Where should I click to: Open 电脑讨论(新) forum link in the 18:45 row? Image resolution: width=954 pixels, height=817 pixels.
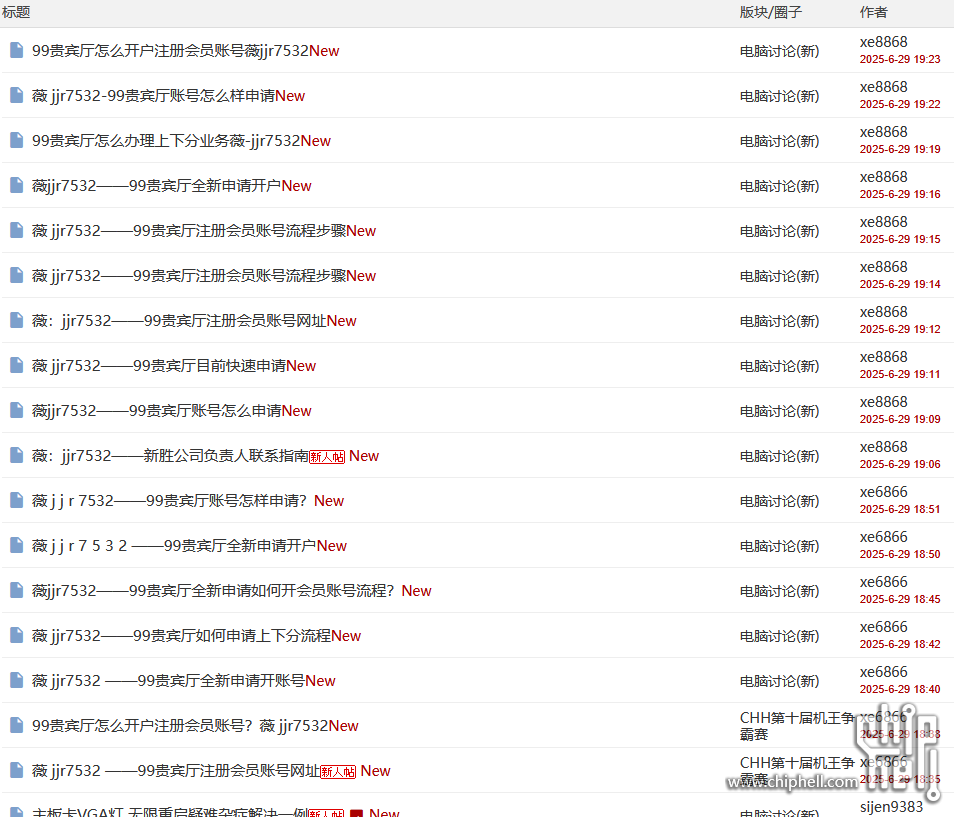tap(779, 591)
